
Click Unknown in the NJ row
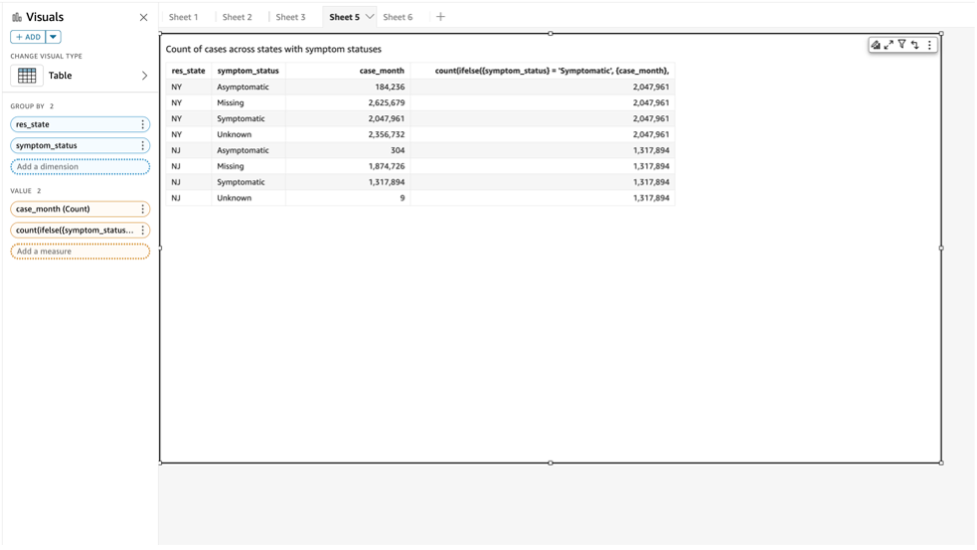234,198
